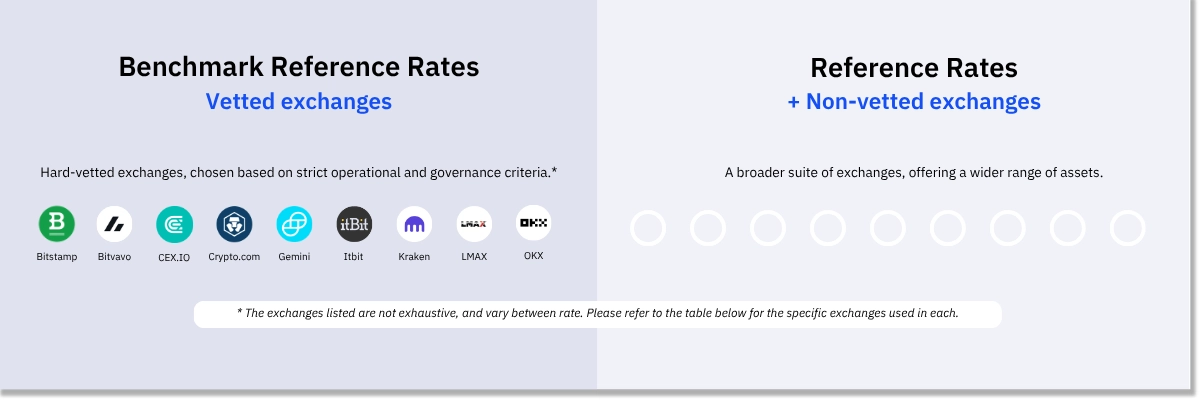1200x400 pixels.
Task: Click the Crypto.com label under its logo
Action: (235, 257)
